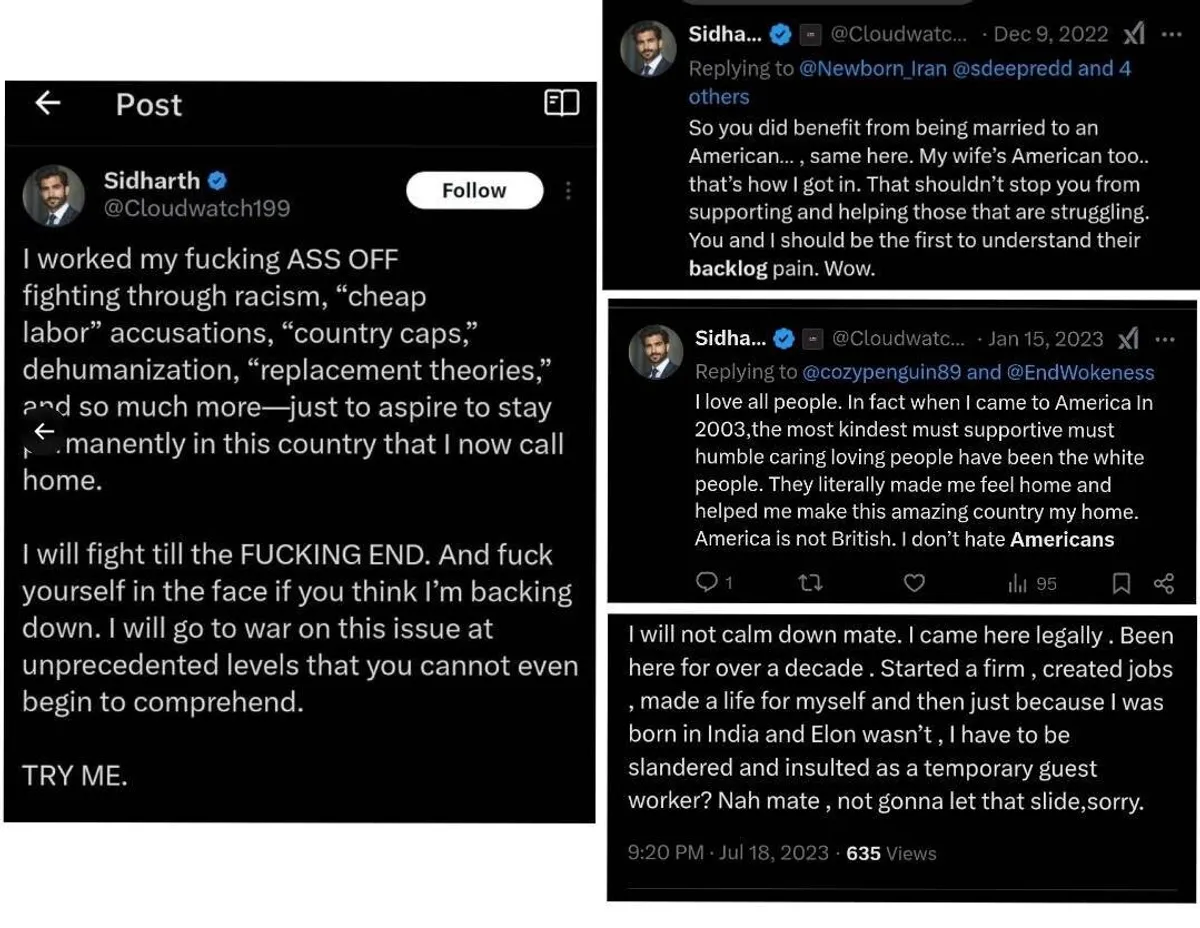Open reader view book icon in Post header

(x=561, y=103)
